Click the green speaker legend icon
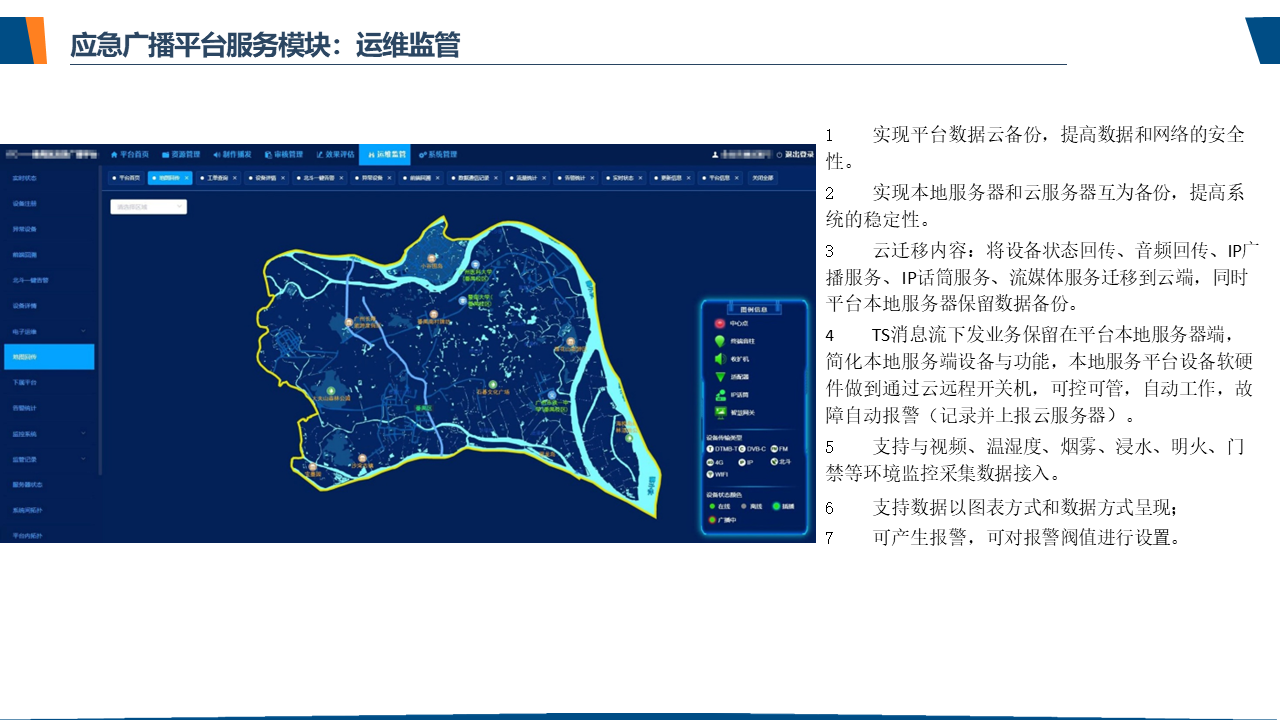The image size is (1280, 720). coord(719,359)
